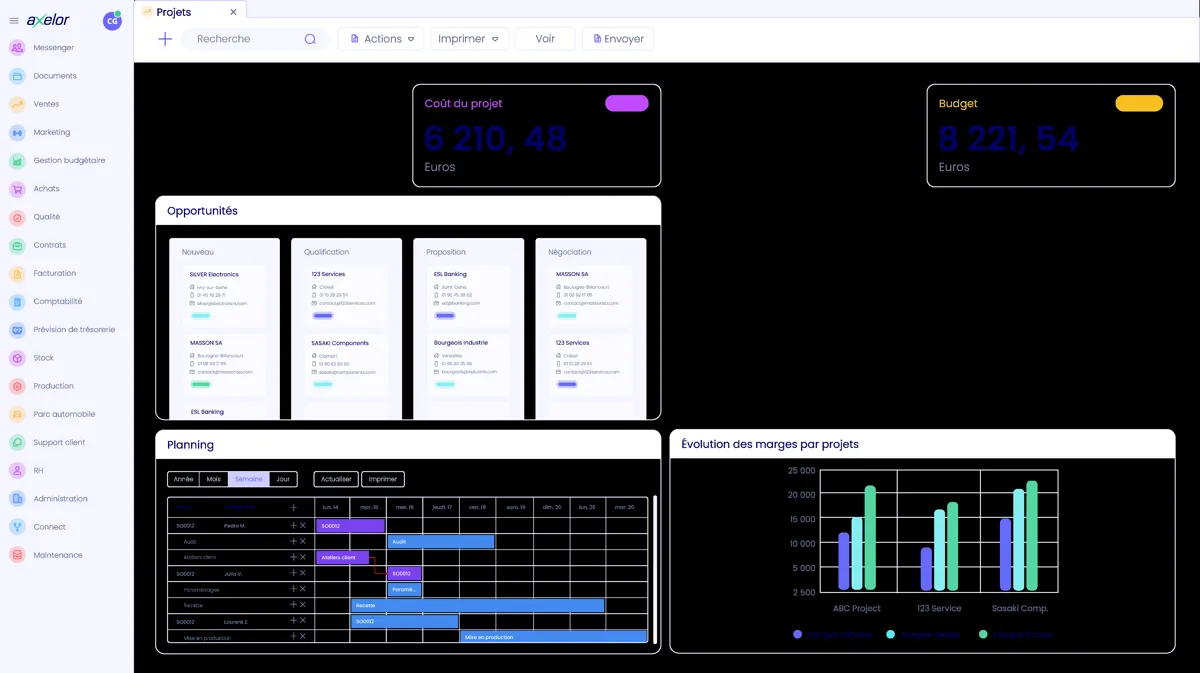1200x673 pixels.
Task: Open the Support client headset icon
Action: (x=17, y=442)
